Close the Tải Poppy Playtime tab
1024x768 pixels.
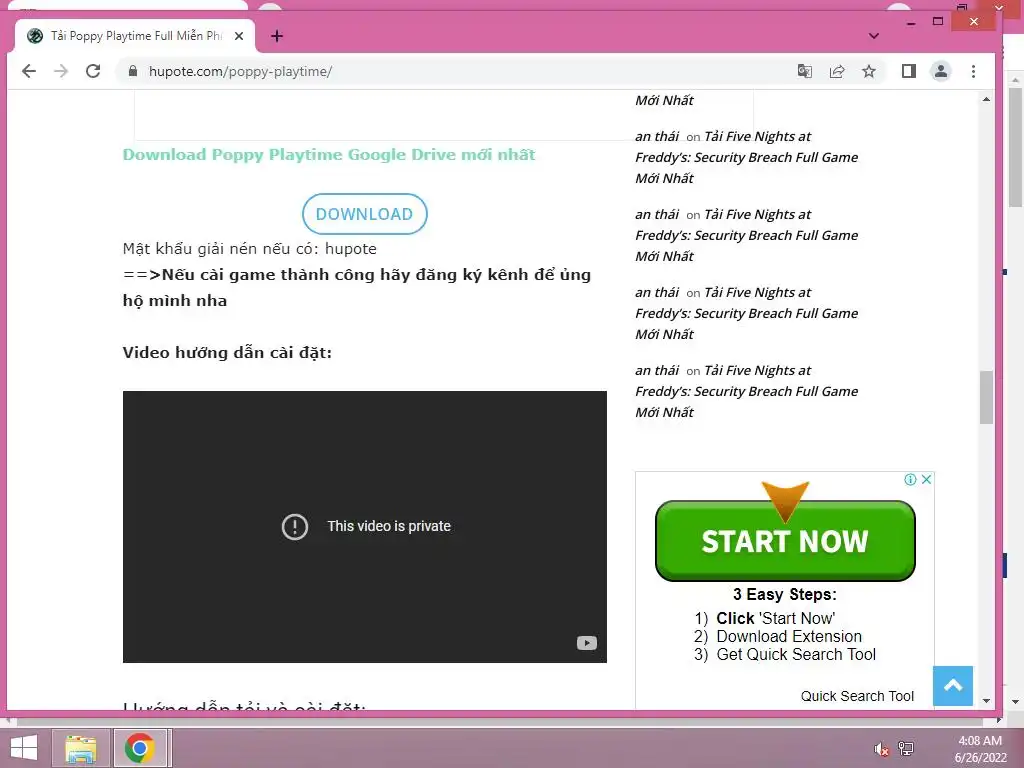(239, 36)
